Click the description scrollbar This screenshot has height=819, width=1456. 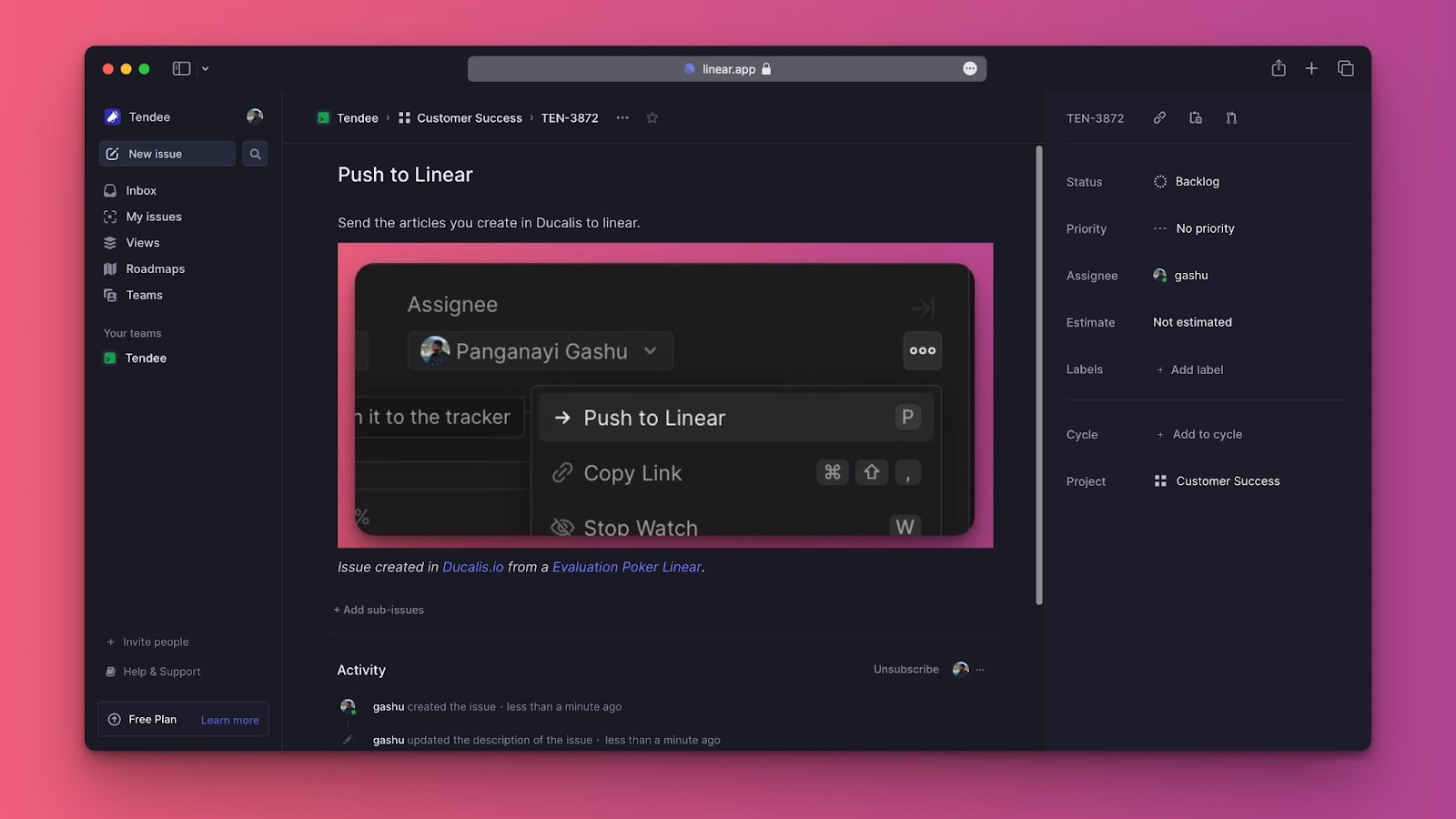(x=1039, y=373)
